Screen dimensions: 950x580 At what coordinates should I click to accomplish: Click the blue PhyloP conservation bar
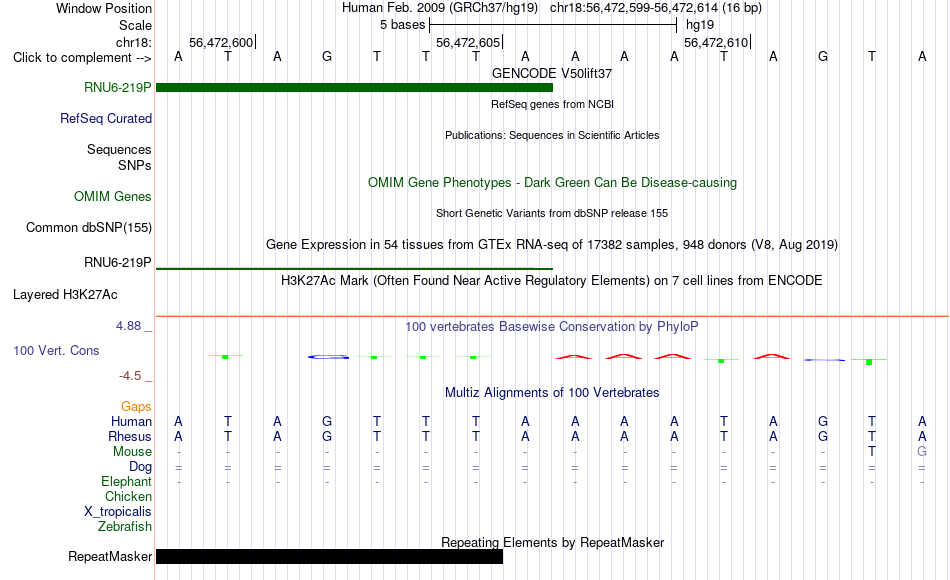[328, 357]
